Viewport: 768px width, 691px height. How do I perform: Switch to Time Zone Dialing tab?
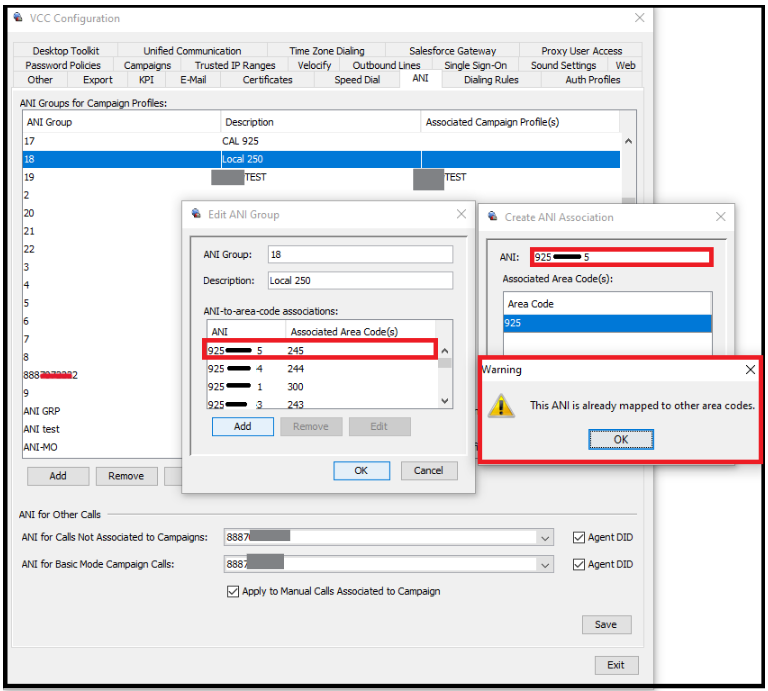pos(327,51)
